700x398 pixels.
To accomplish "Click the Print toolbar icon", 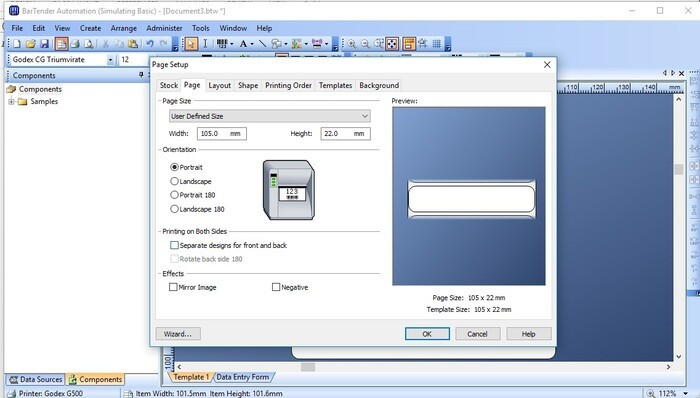I will 75,44.
